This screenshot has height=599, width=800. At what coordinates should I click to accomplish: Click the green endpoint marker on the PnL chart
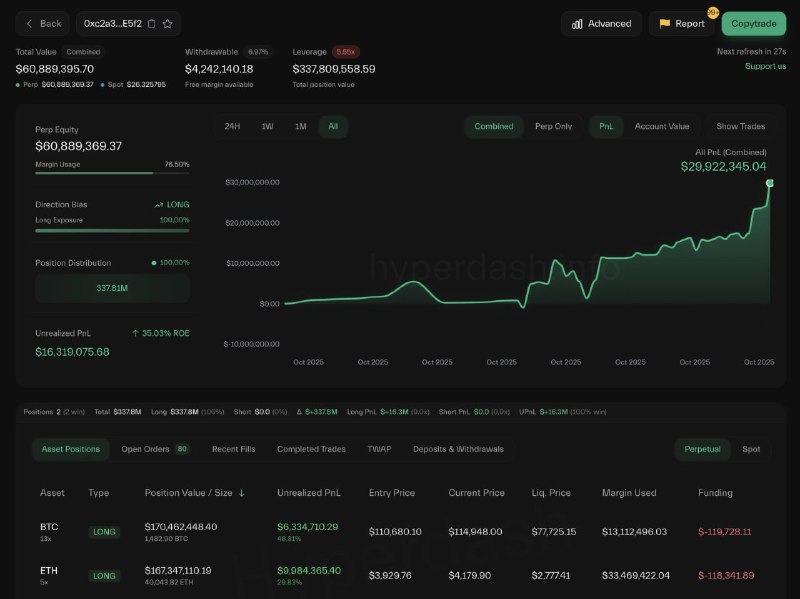click(771, 184)
